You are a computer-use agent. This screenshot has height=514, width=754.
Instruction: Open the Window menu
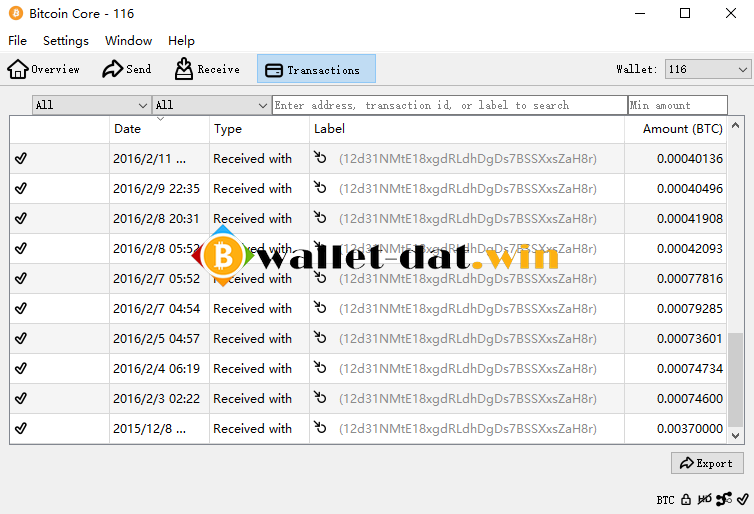pos(128,41)
